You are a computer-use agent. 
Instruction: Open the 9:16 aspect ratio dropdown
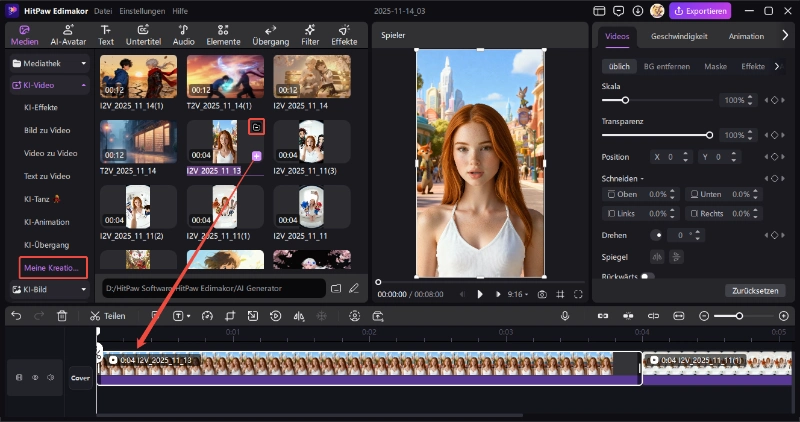click(x=519, y=294)
